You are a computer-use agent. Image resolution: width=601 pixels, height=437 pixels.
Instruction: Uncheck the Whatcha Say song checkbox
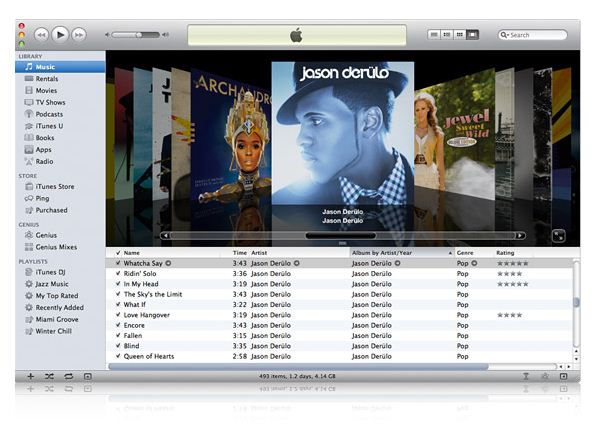pos(118,263)
